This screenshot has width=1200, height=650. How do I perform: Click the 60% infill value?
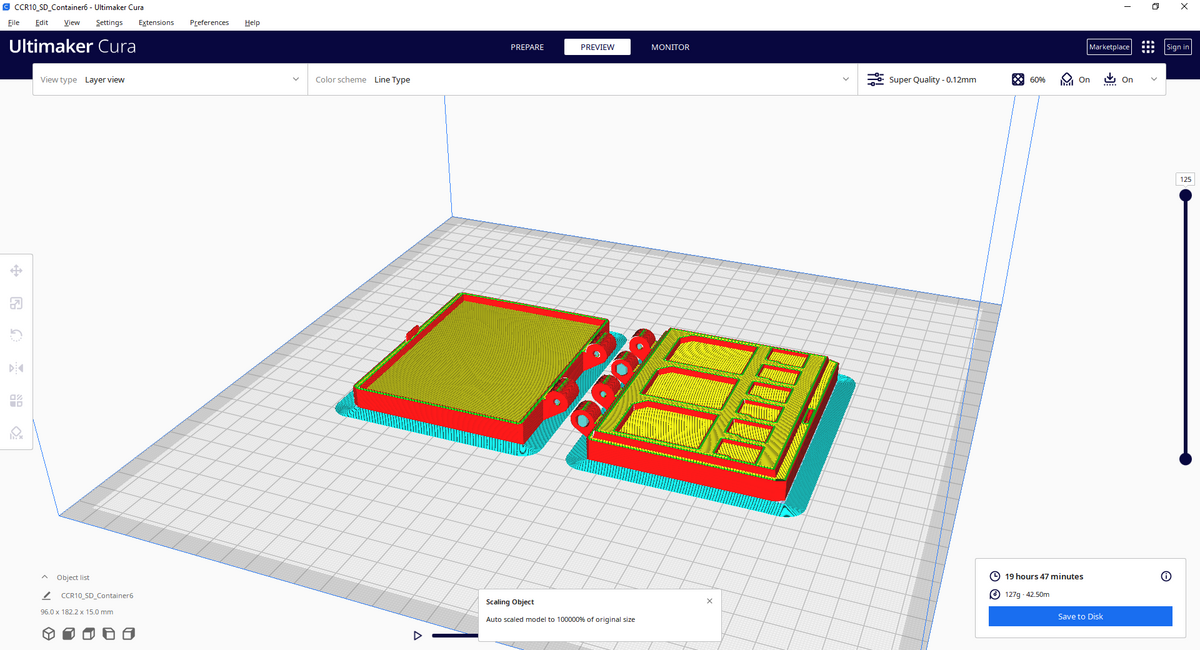pyautogui.click(x=1038, y=80)
